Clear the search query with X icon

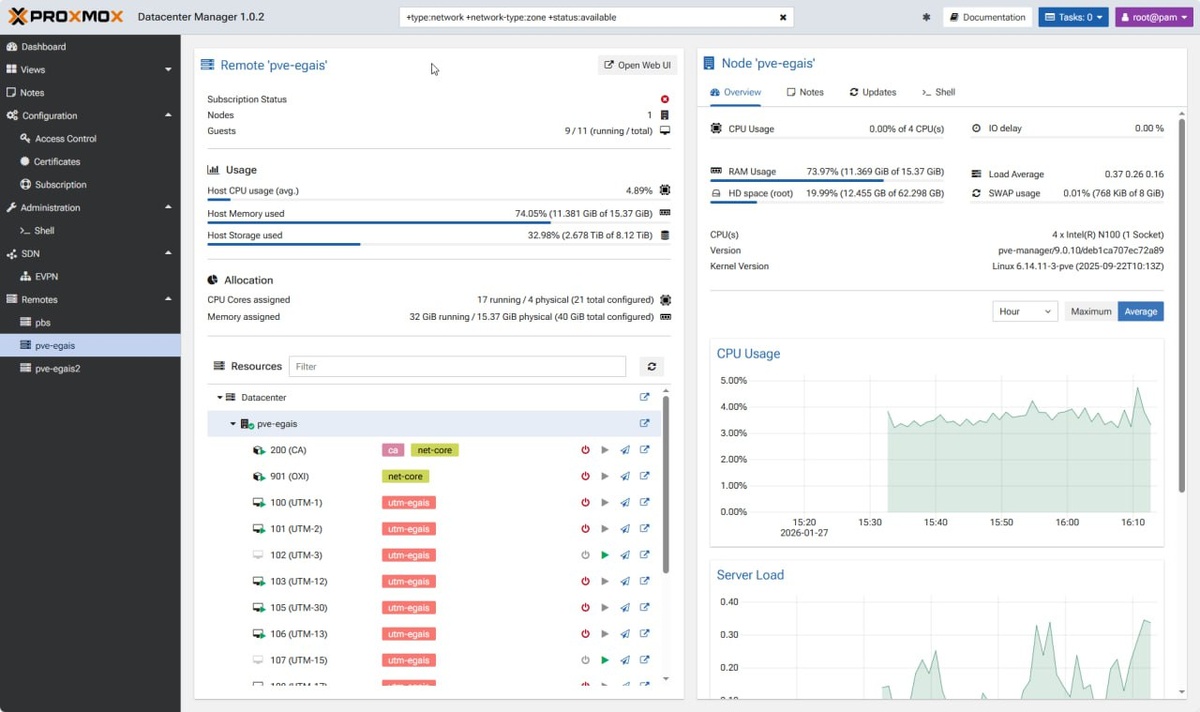point(783,17)
